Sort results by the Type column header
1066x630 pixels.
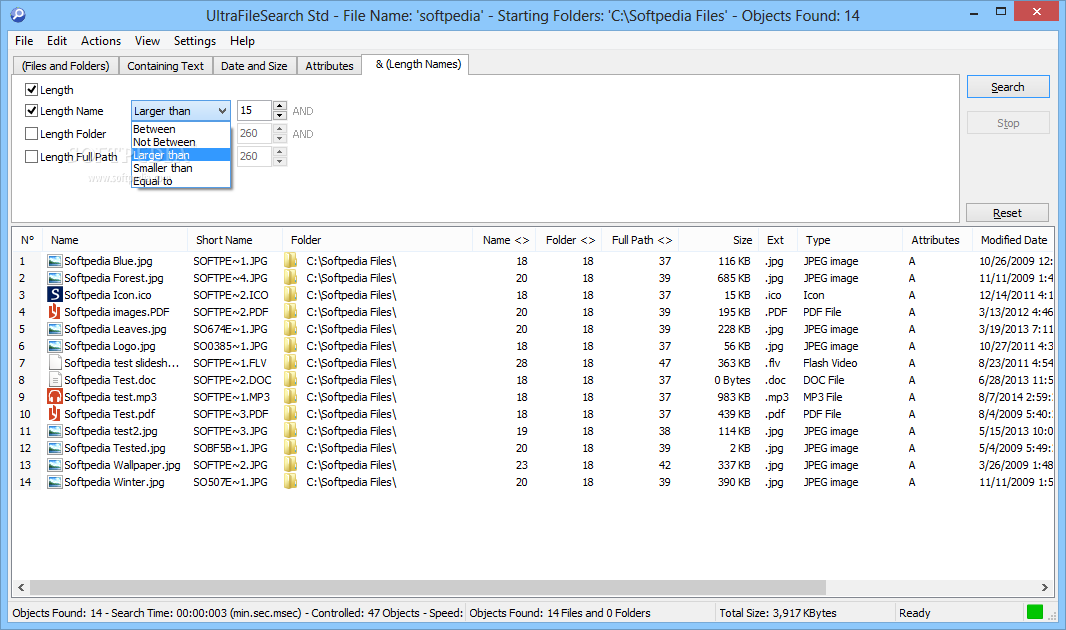tap(850, 240)
